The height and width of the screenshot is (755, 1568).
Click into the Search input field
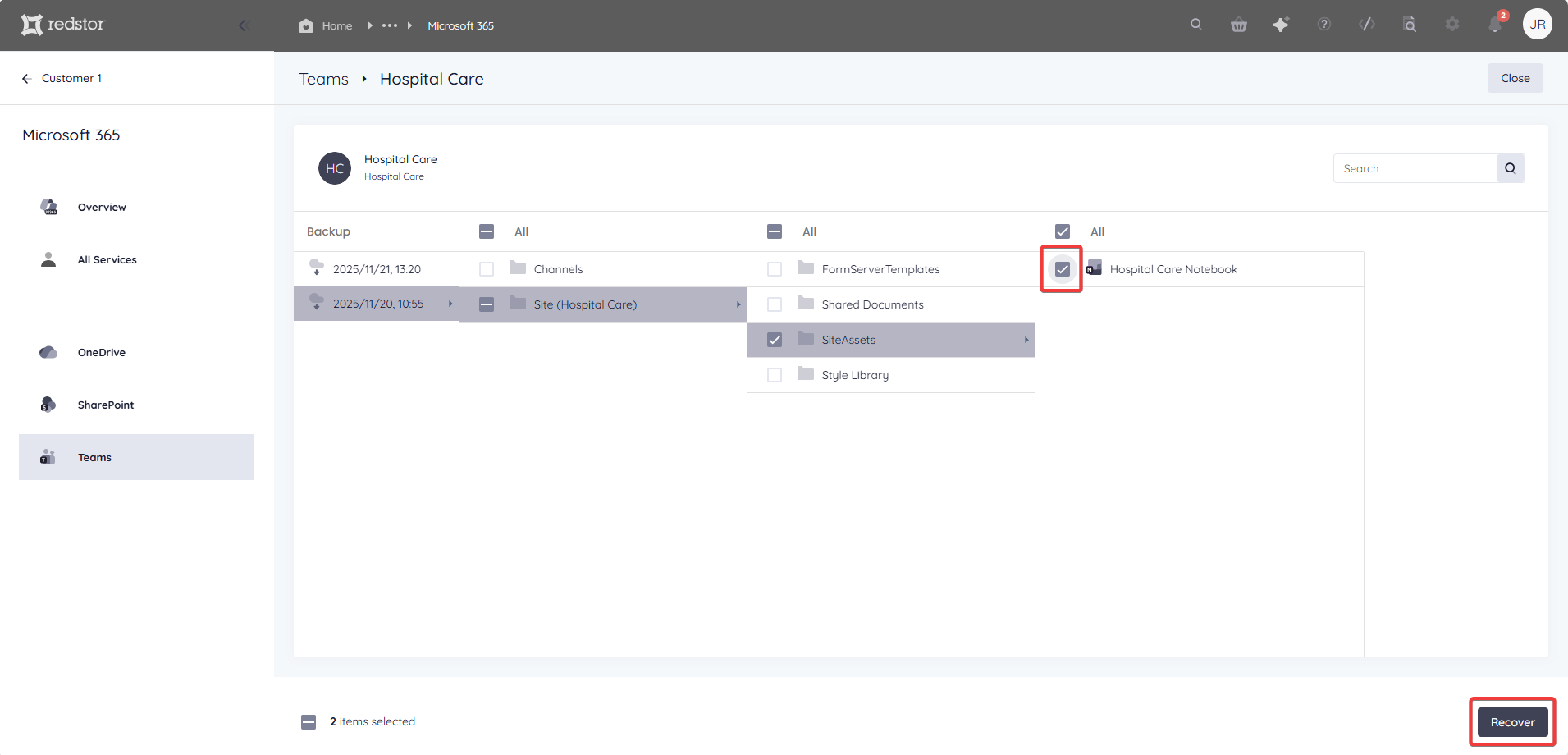click(x=1415, y=168)
